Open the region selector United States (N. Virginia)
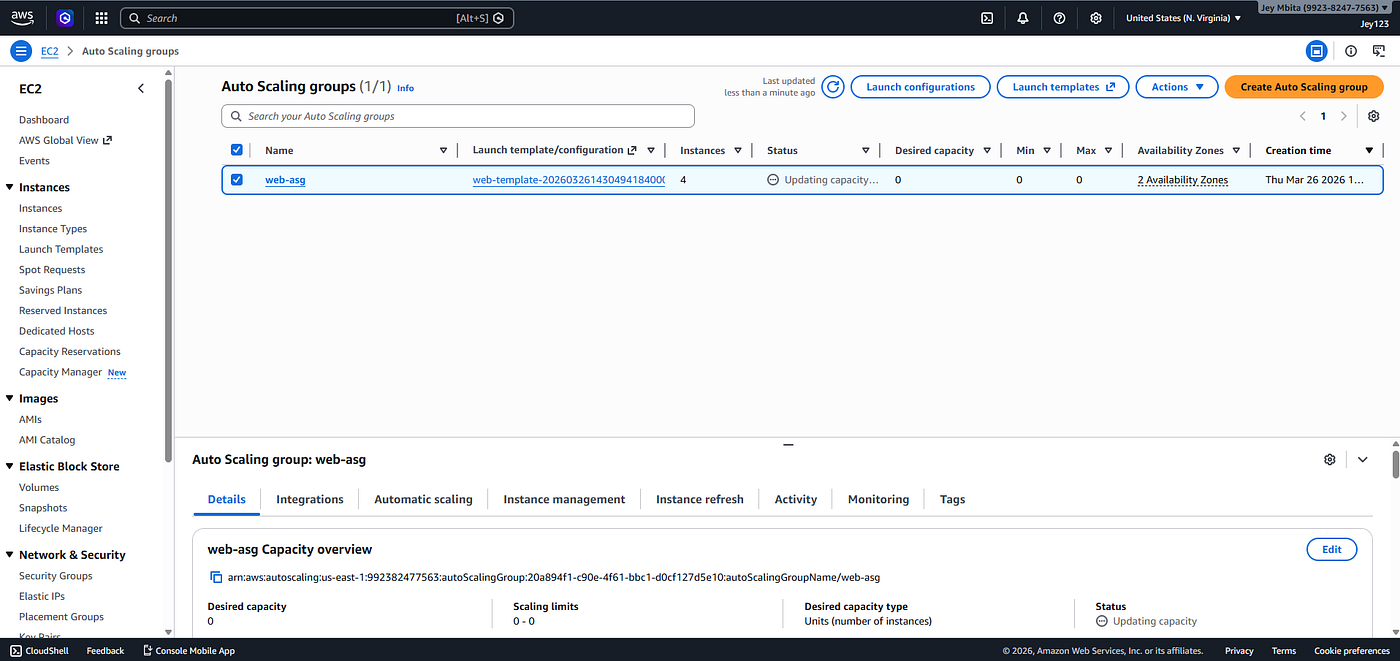Viewport: 1400px width, 661px height. (x=1183, y=18)
